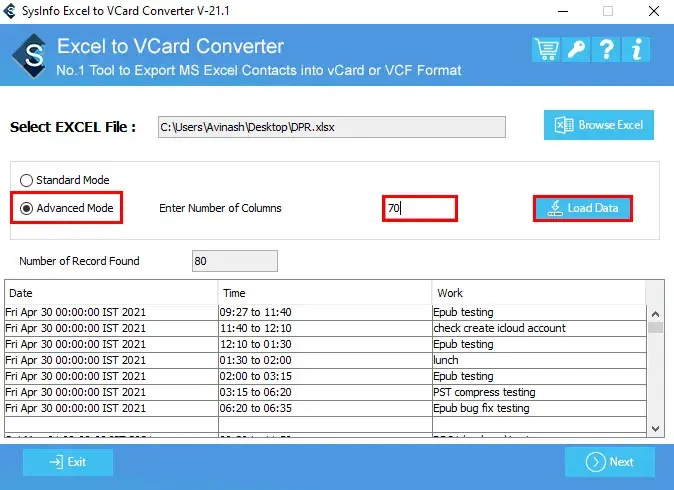Select Advanced Mode radio button
Screen dimensions: 674x490
tap(26, 208)
